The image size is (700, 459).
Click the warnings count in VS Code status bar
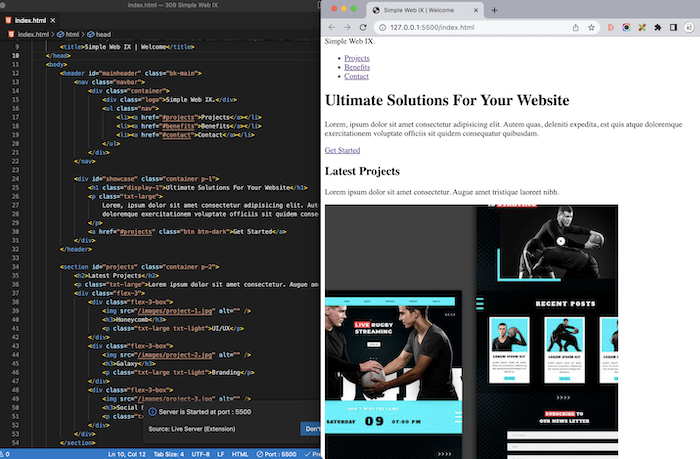(5, 454)
